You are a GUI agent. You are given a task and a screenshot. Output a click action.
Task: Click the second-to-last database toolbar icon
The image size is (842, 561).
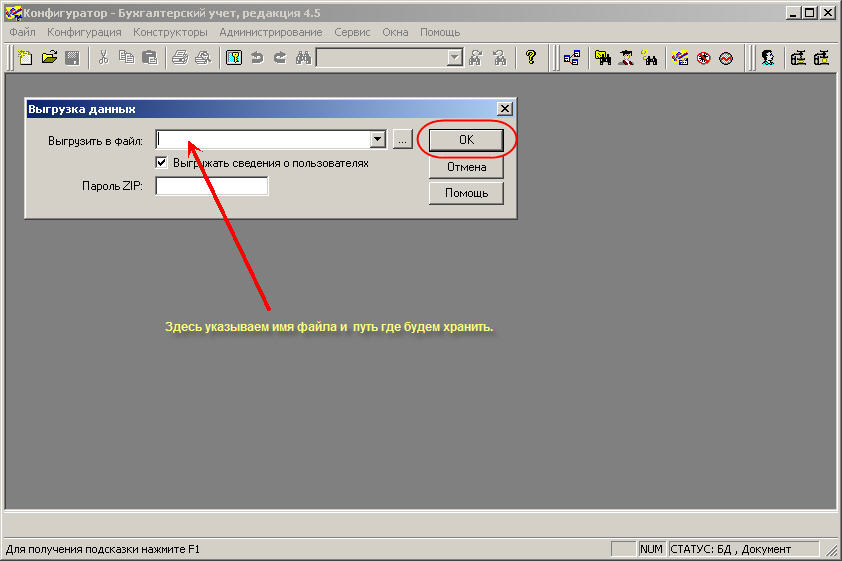[798, 57]
